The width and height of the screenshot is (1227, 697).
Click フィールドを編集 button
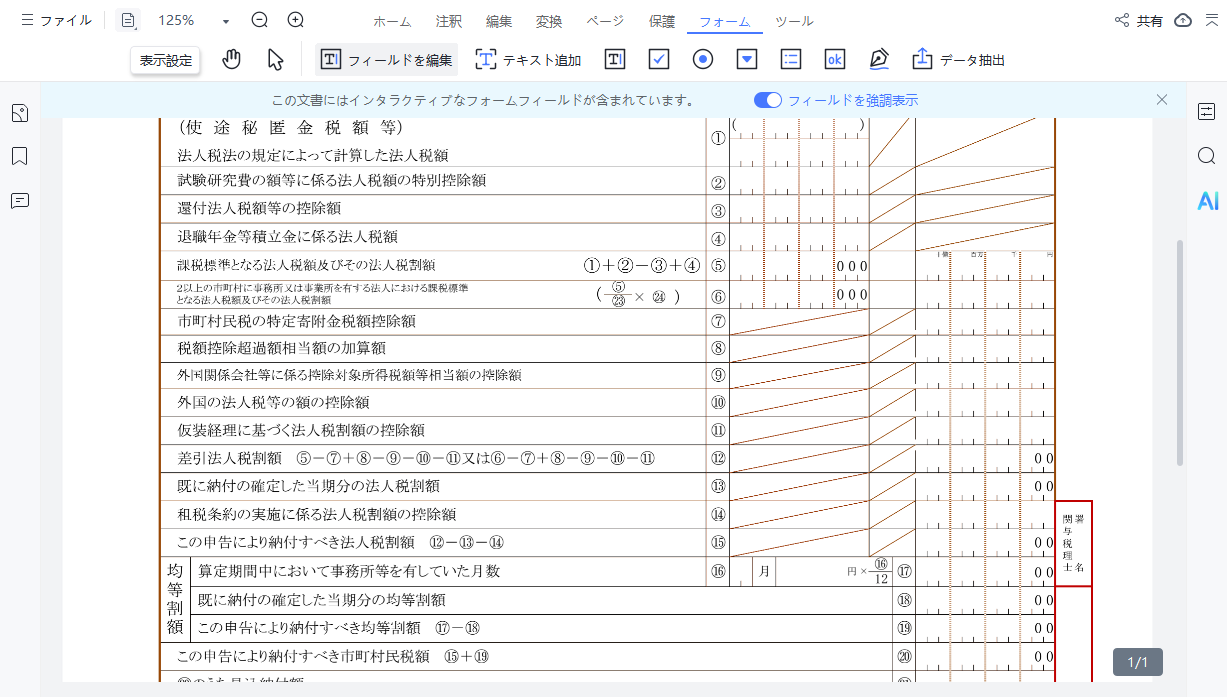[387, 60]
